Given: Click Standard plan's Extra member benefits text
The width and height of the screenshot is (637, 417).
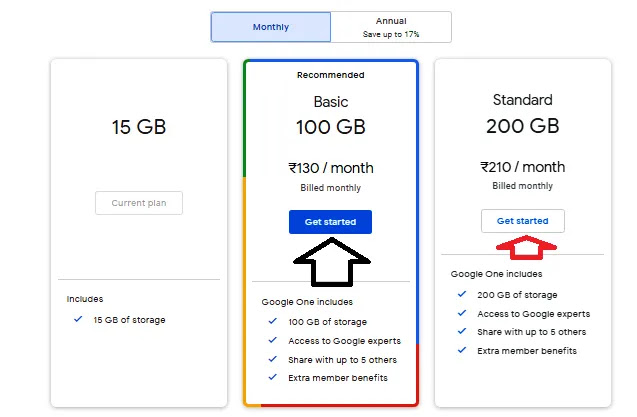Looking at the screenshot, I should tap(527, 351).
